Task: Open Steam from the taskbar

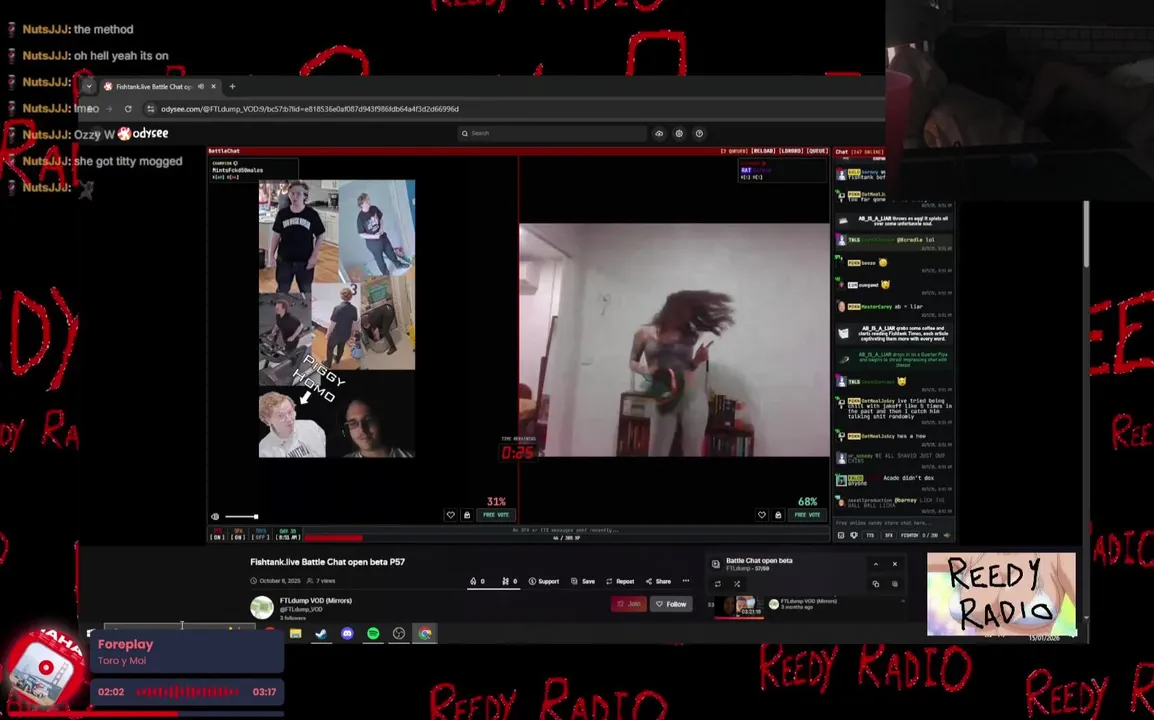Action: [x=322, y=633]
